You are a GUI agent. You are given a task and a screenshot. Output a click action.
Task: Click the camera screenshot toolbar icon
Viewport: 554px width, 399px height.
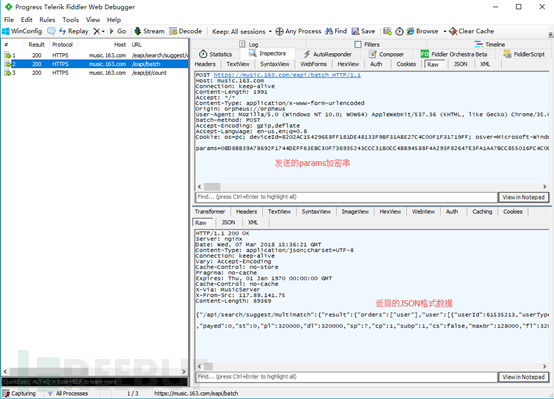coord(387,31)
